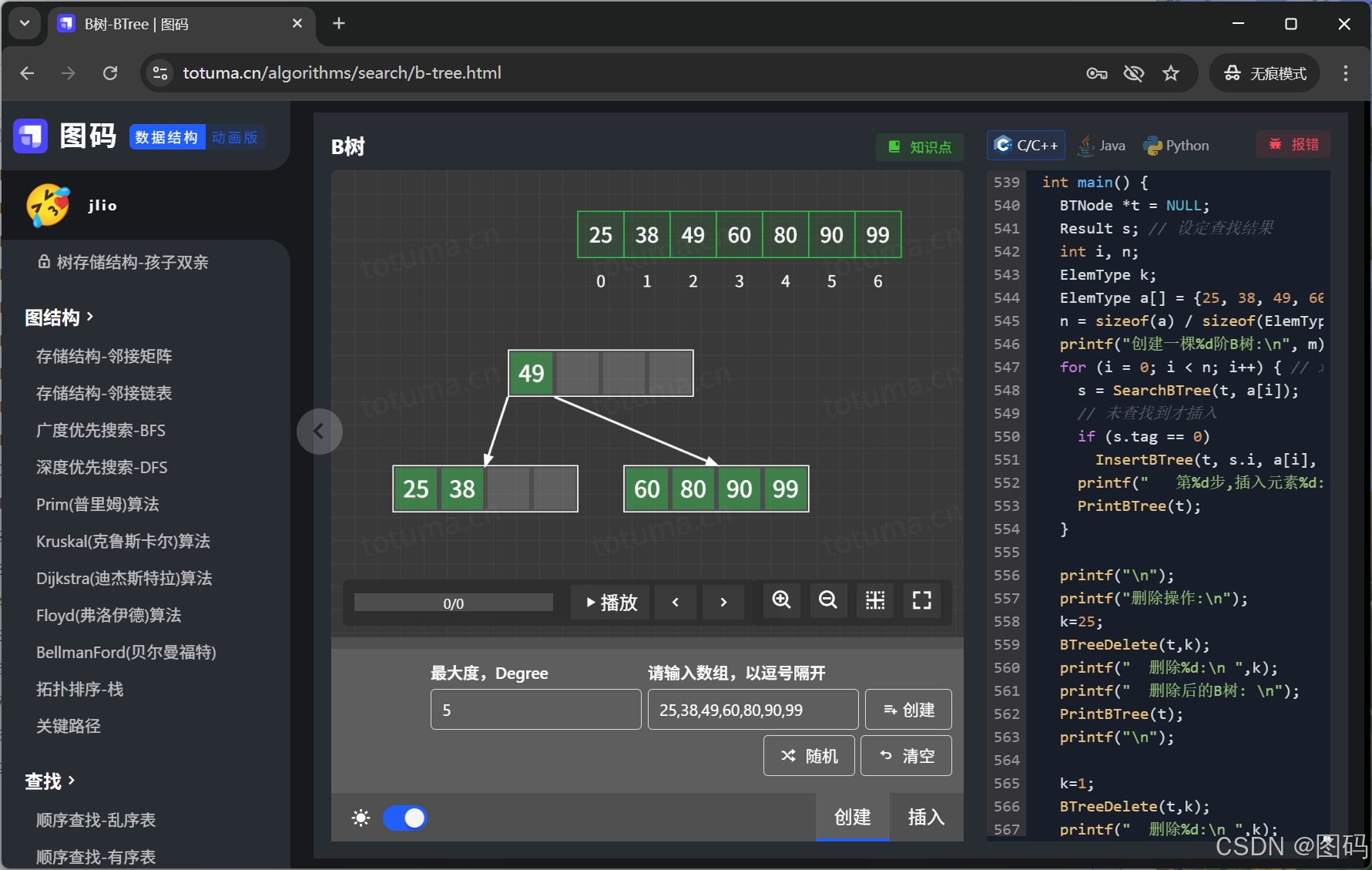
Task: Open 存储结构-邻接链表 page
Action: coord(104,393)
